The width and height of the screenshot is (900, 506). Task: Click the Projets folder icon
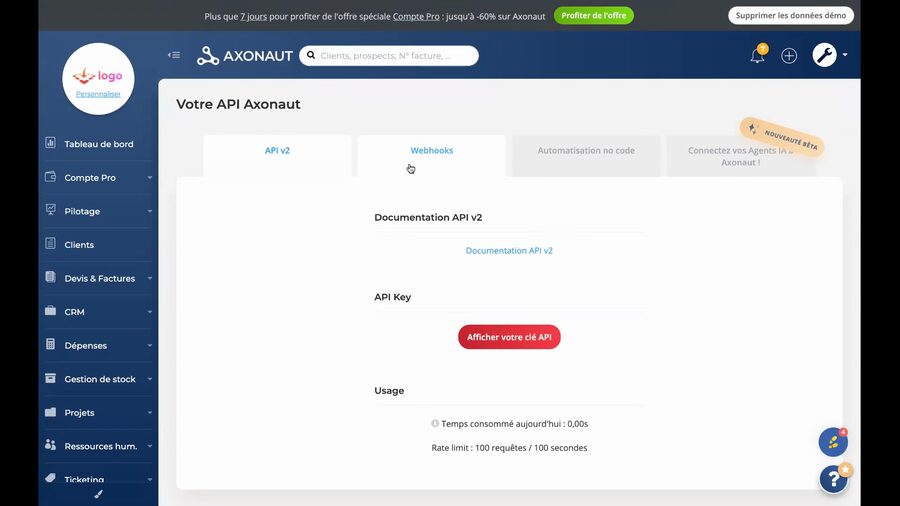(x=51, y=412)
